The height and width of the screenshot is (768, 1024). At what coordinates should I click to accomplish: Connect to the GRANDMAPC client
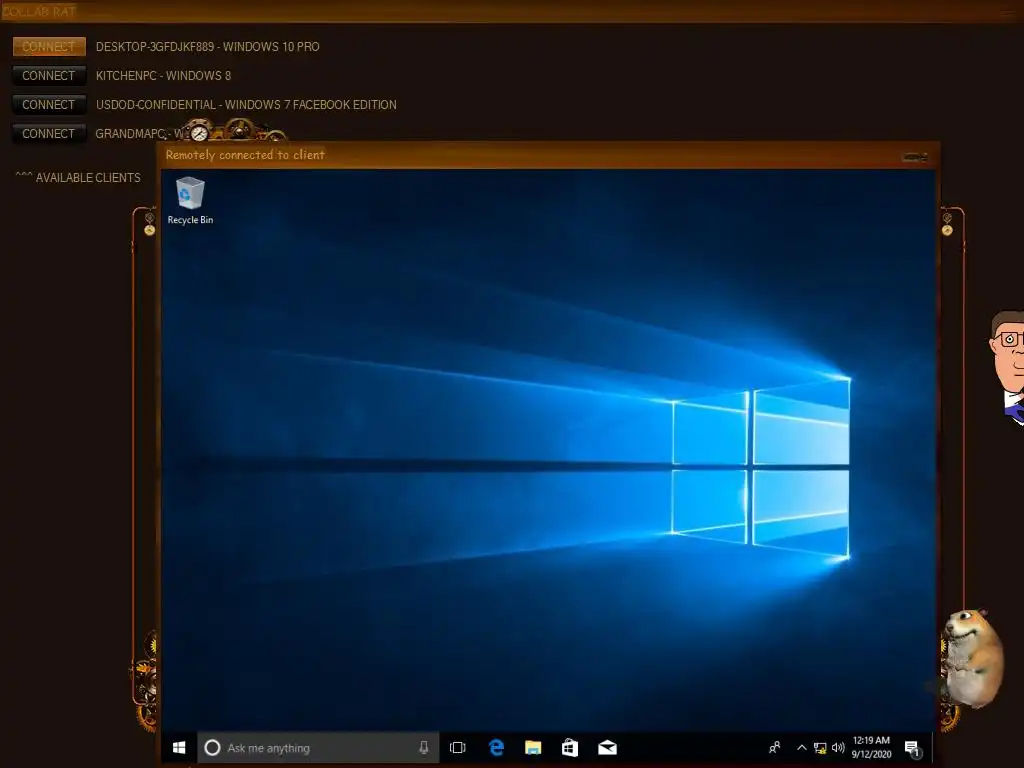click(49, 133)
